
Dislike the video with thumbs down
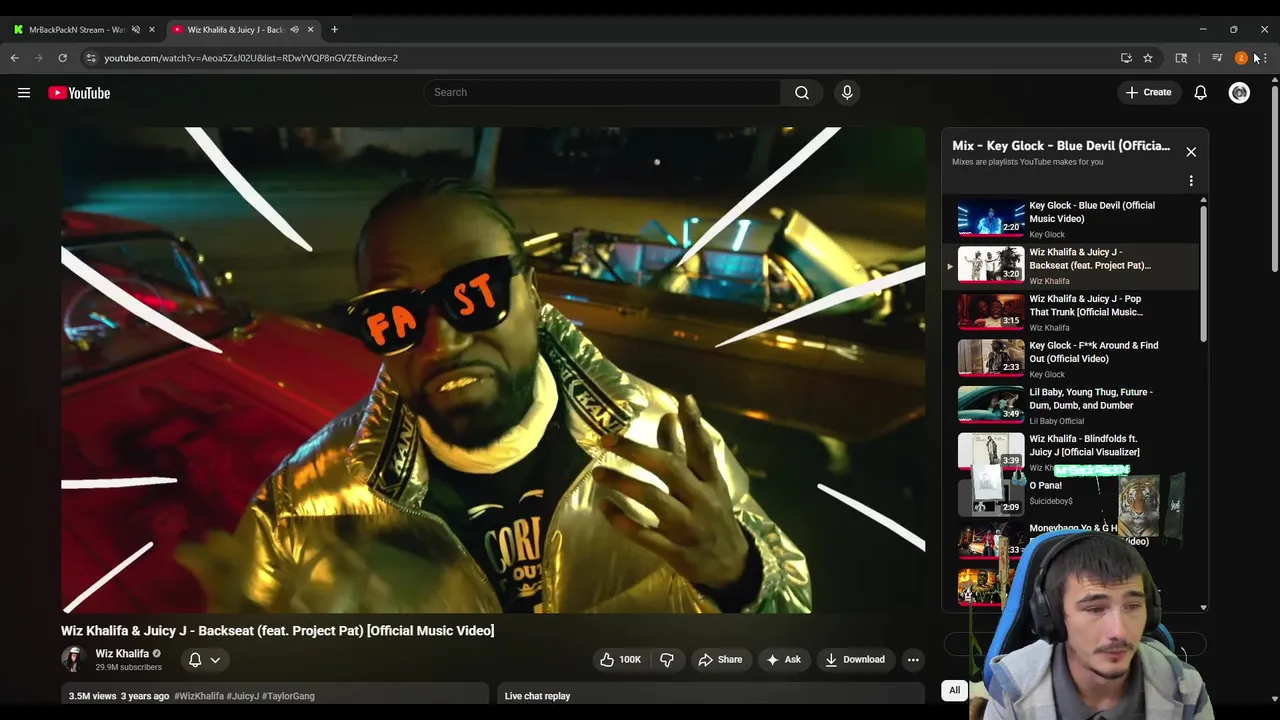coord(666,660)
